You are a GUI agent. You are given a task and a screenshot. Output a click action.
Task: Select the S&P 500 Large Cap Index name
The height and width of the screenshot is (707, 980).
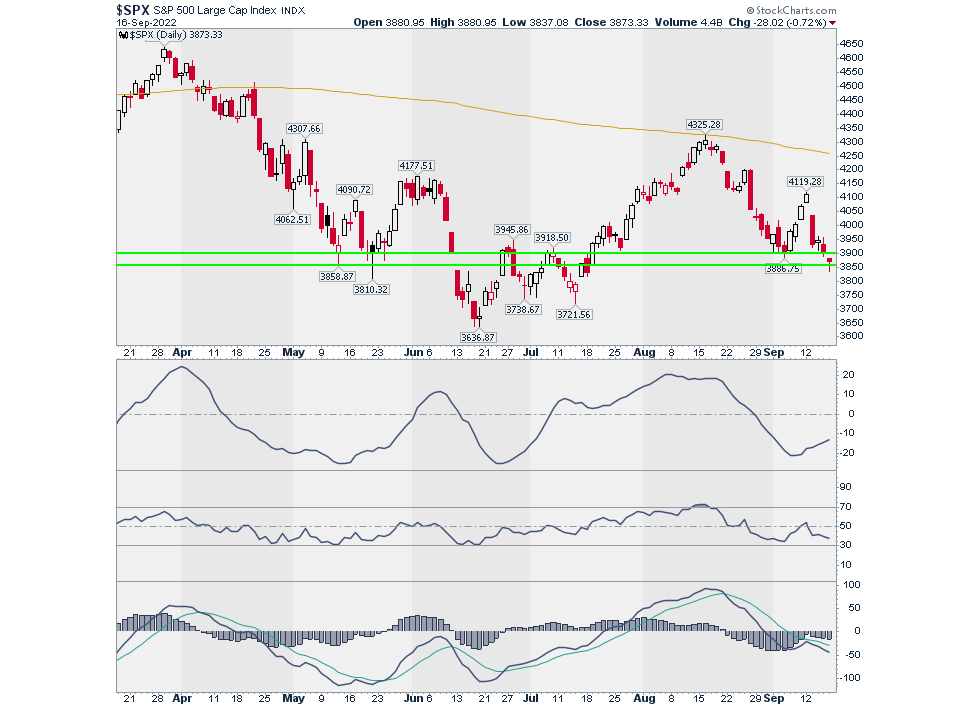click(x=214, y=11)
